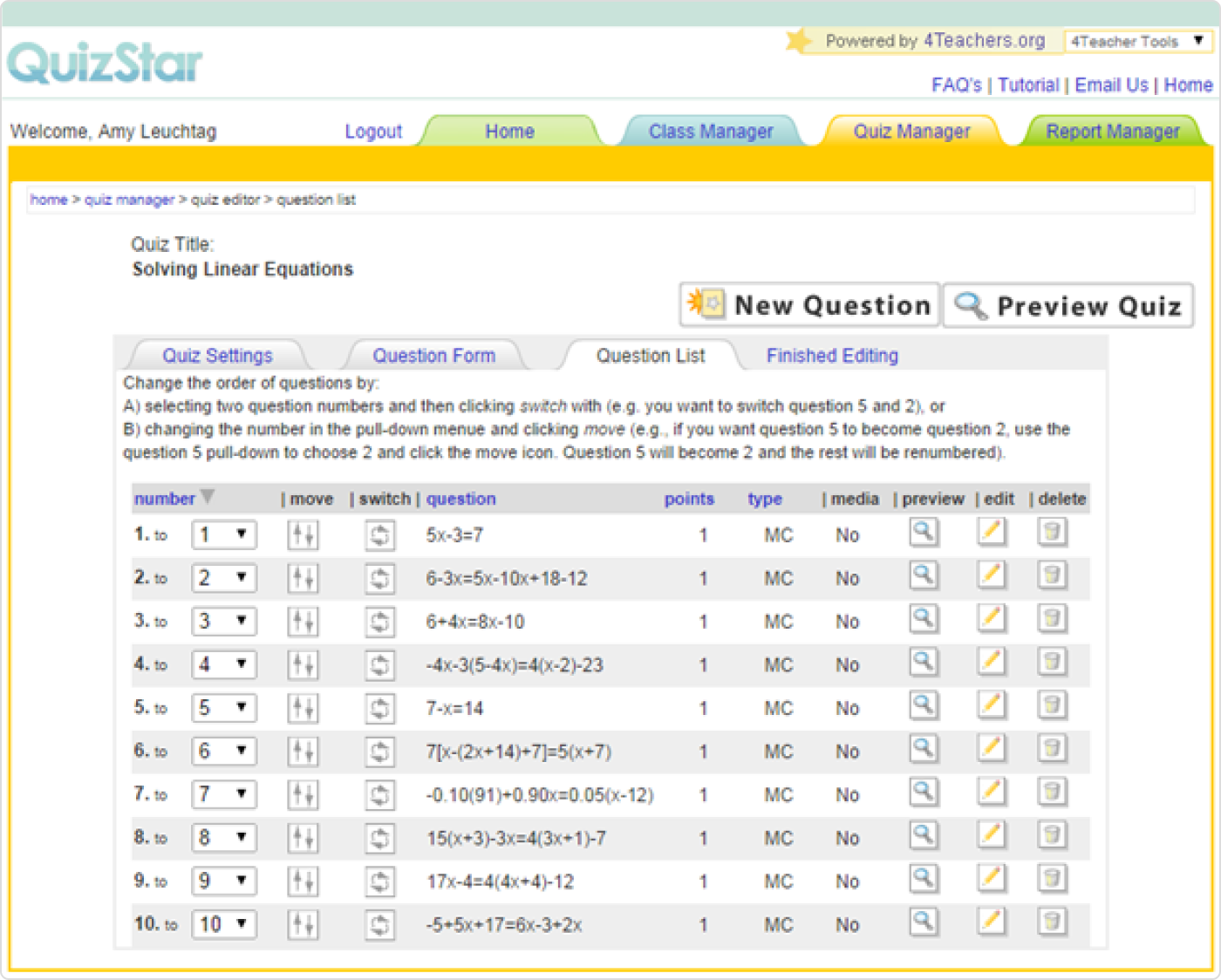Switch icon for question 17x-4=4(4x+4)-12
Screen dimensions: 1221x980
379,881
